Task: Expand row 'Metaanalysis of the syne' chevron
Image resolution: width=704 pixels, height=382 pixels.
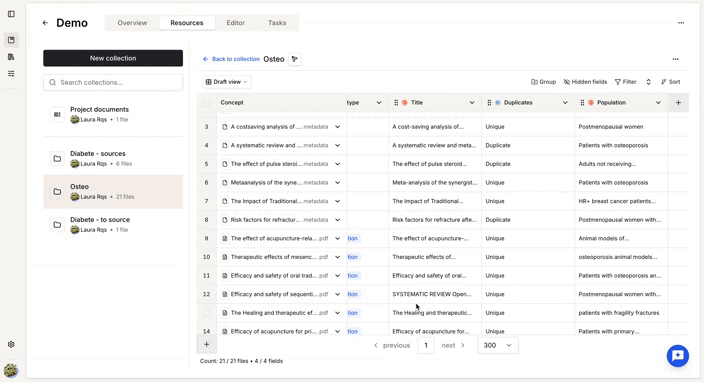Action: (337, 183)
